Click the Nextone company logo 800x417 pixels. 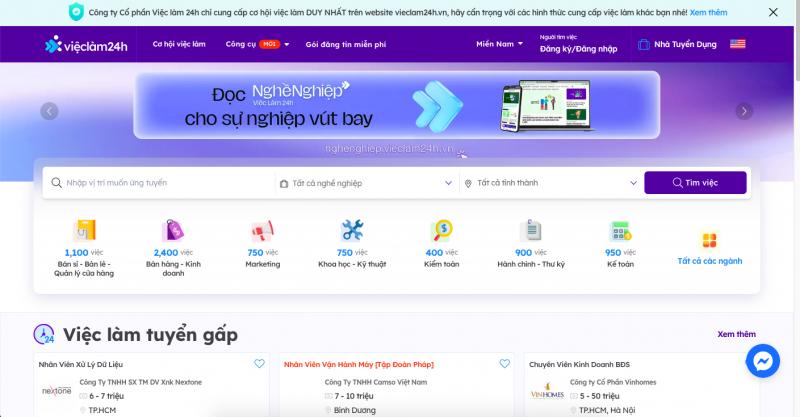(57, 391)
